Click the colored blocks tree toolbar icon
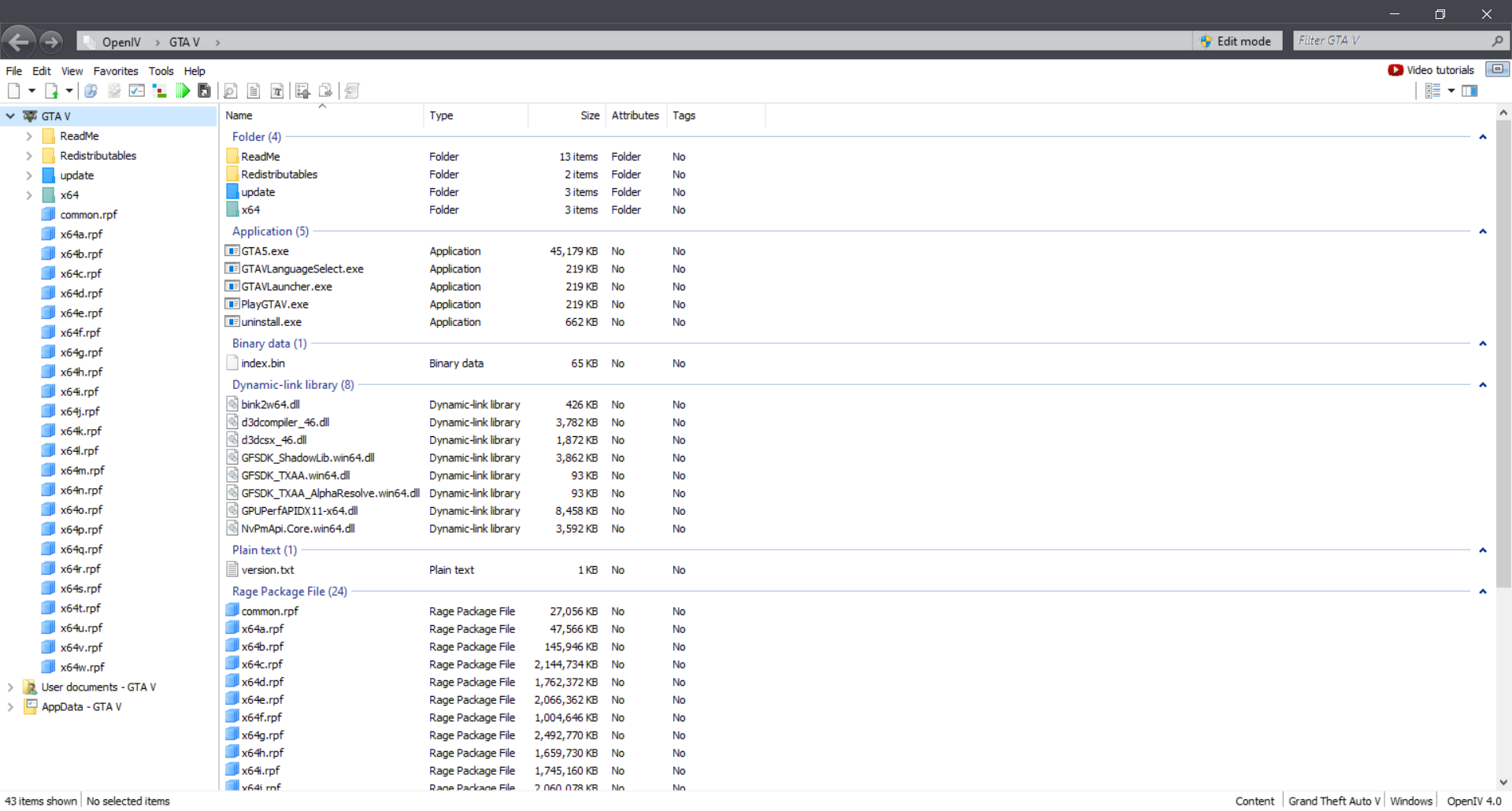This screenshot has width=1512, height=811. [x=160, y=91]
